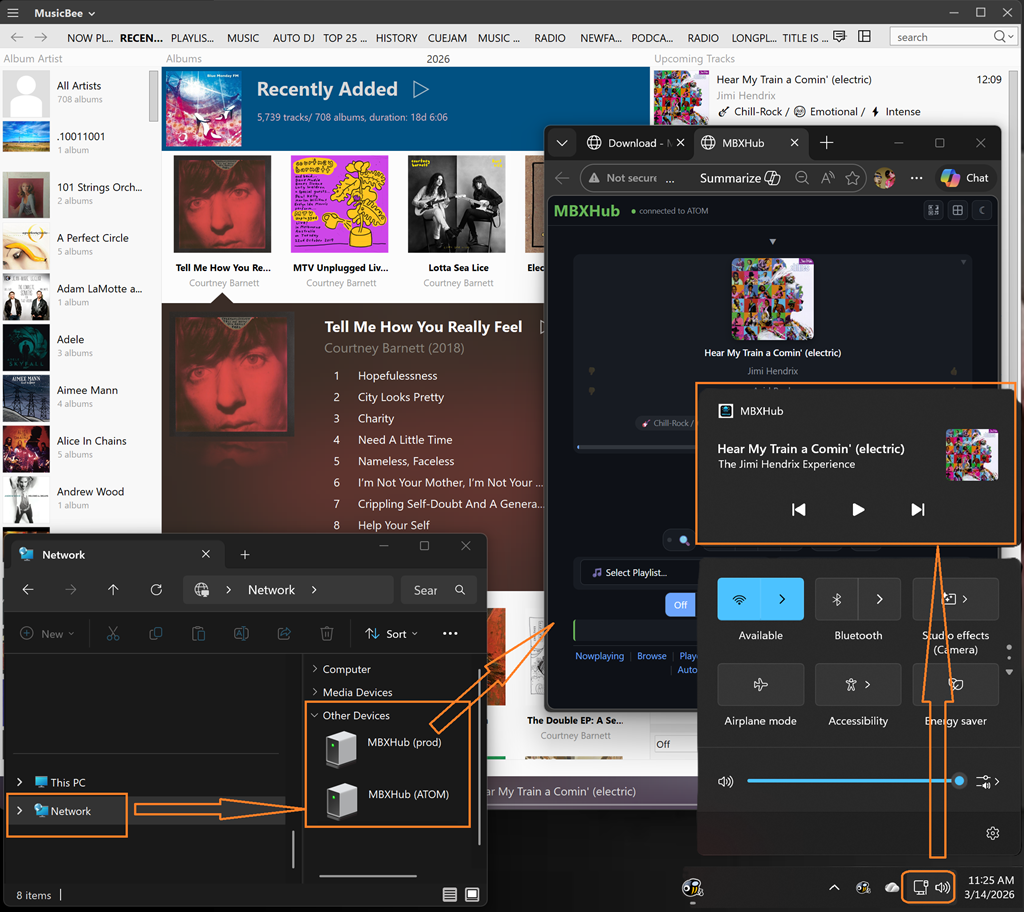This screenshot has height=912, width=1024.
Task: Play the Recently Added collection
Action: [421, 89]
